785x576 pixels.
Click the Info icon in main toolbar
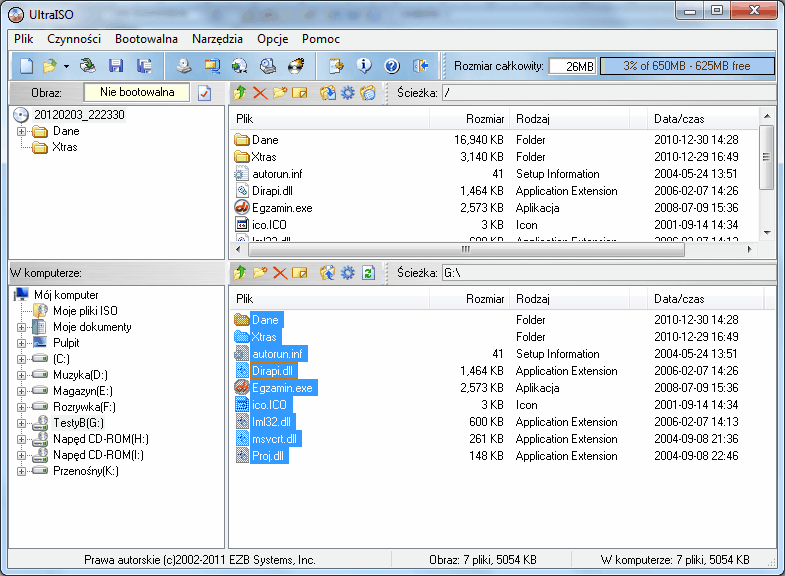pos(364,66)
